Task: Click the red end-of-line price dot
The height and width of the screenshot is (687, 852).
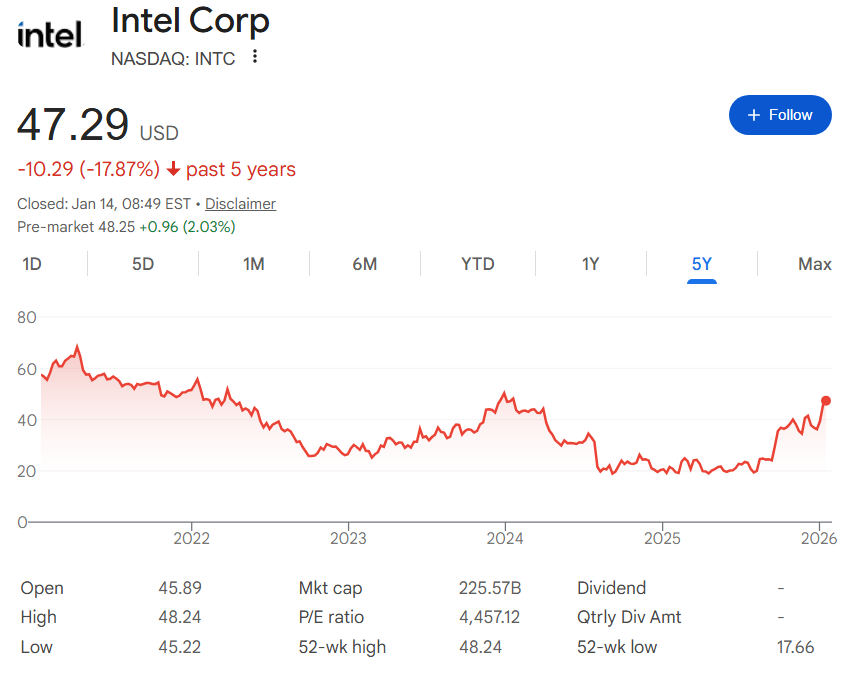Action: click(x=826, y=401)
